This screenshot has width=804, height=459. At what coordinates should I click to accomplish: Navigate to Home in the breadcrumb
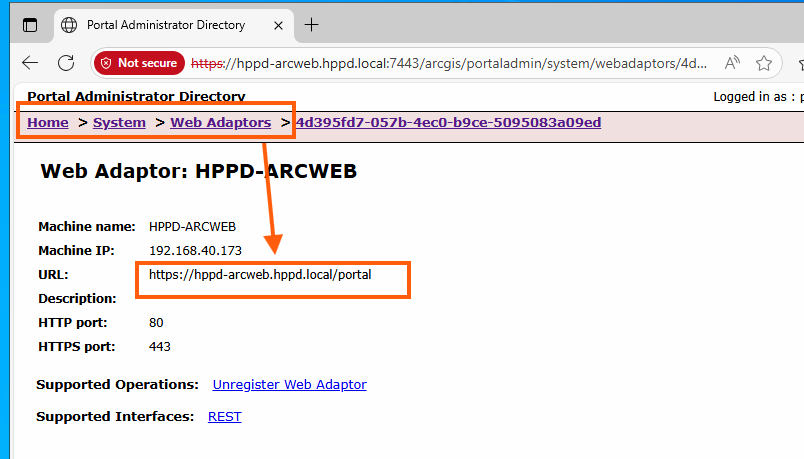pyautogui.click(x=48, y=123)
